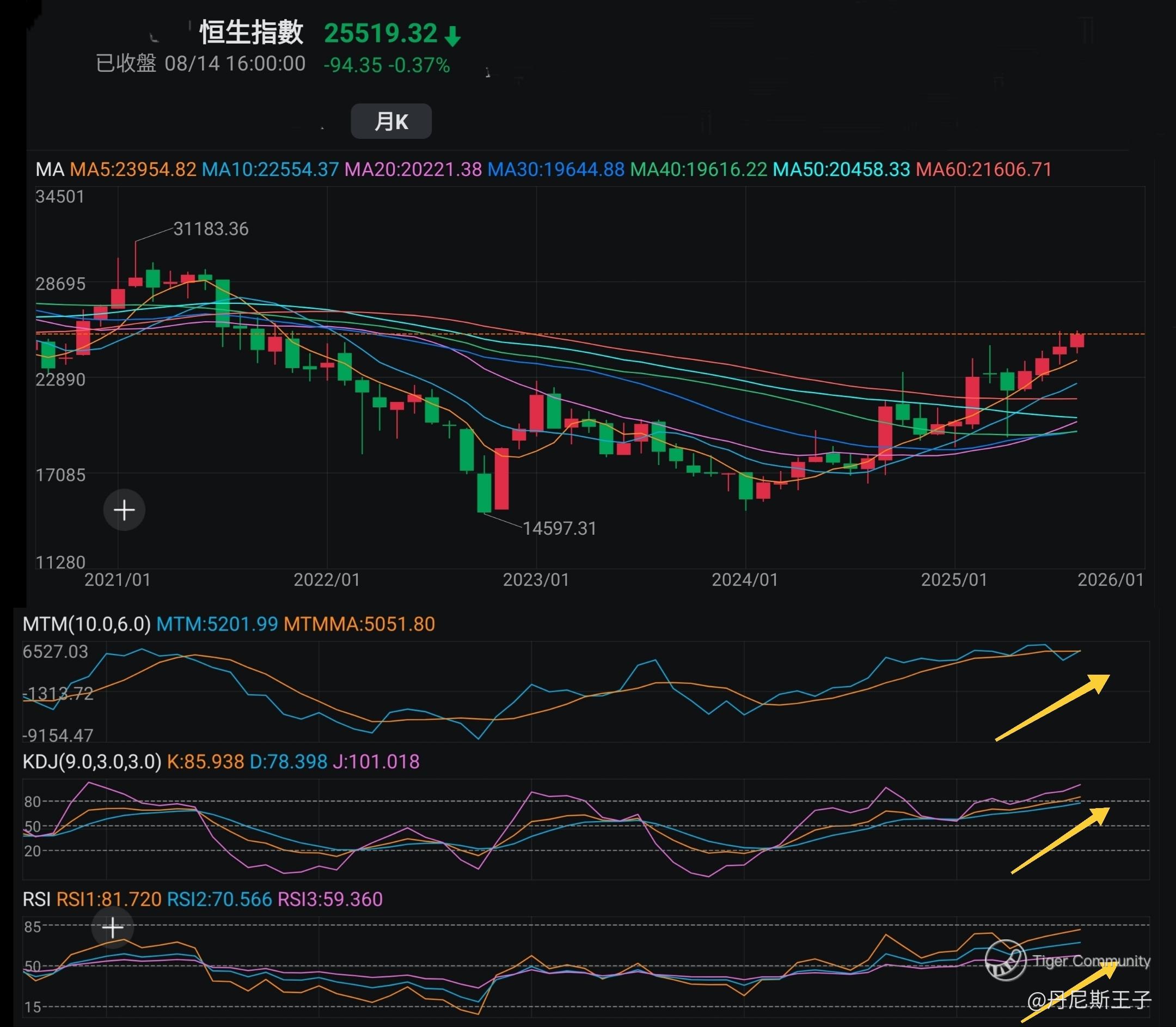Click the 22890 price axis label

click(x=60, y=380)
